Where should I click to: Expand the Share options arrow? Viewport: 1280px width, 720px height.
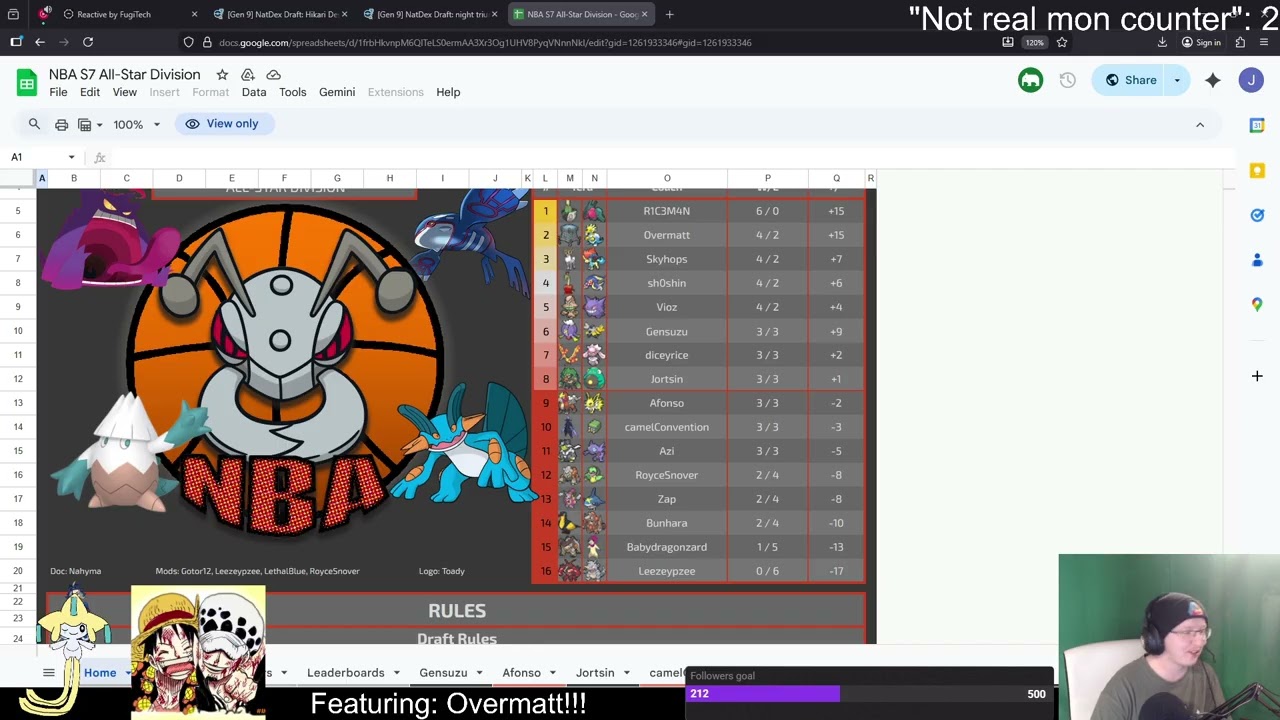[x=1177, y=80]
